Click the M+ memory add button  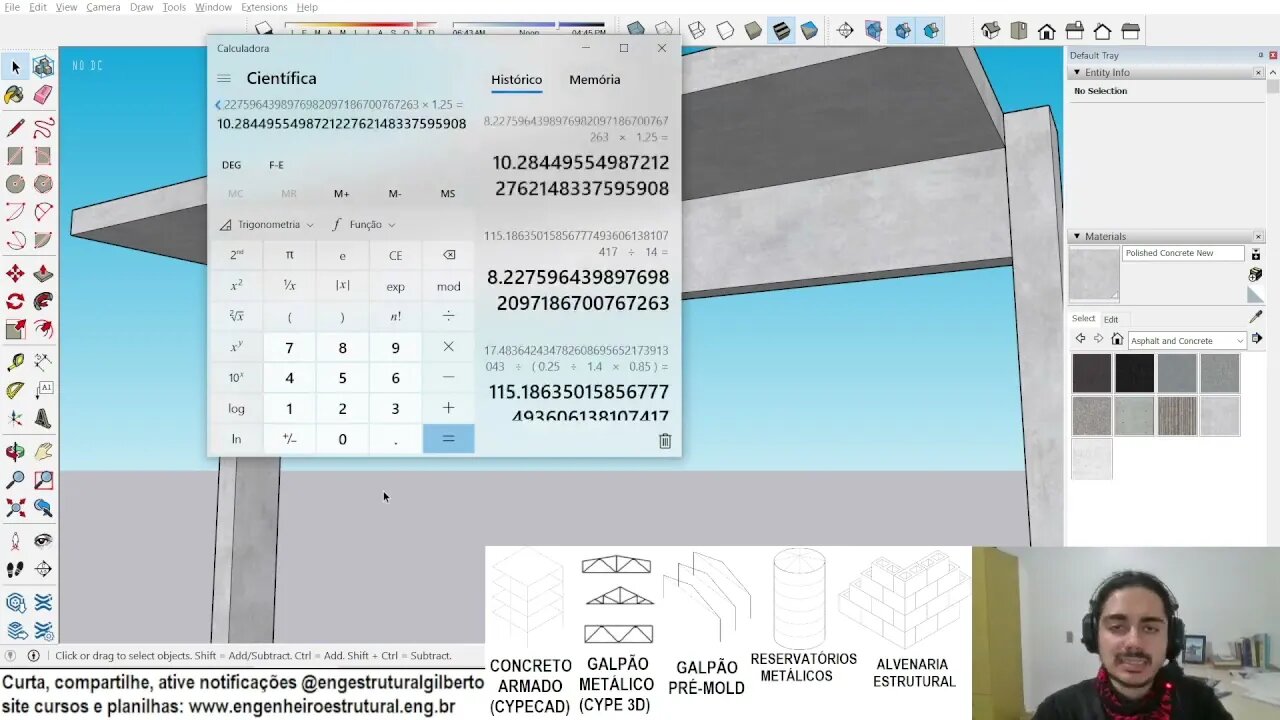342,194
